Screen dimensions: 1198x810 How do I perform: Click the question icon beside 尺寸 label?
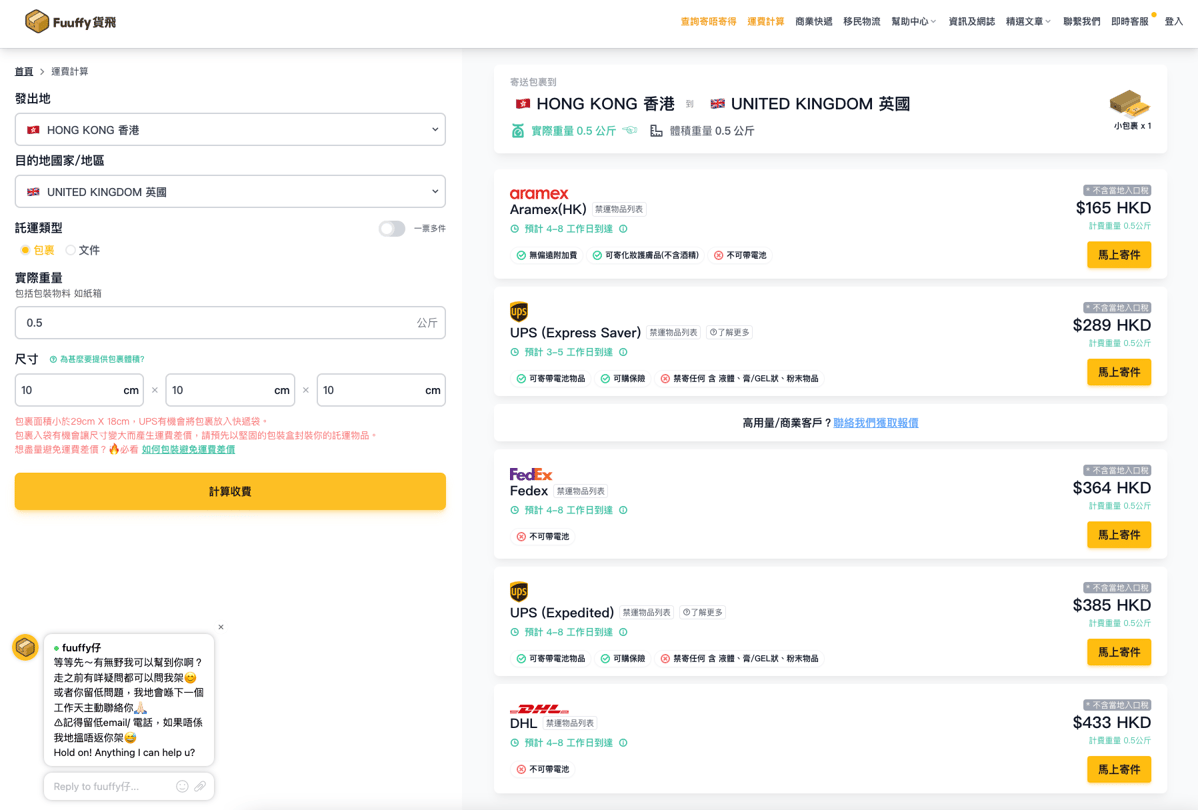coord(53,359)
